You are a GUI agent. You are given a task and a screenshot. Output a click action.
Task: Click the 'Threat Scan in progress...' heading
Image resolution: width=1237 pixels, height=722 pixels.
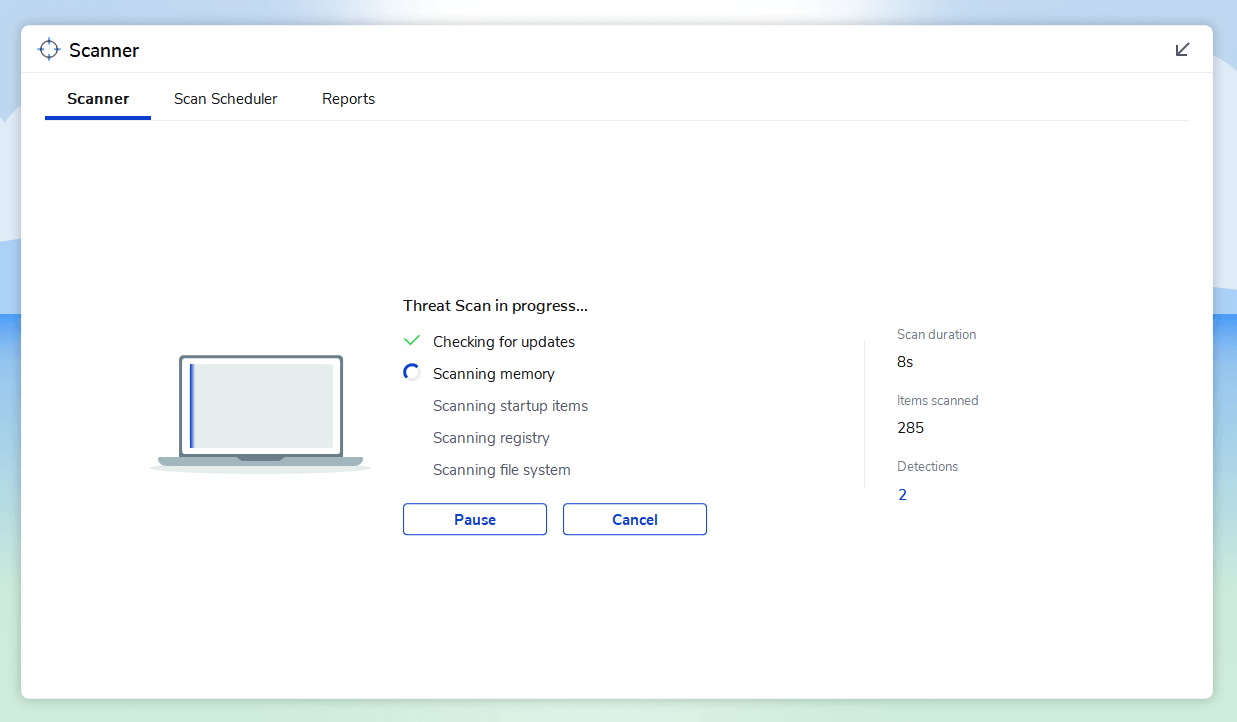[495, 306]
